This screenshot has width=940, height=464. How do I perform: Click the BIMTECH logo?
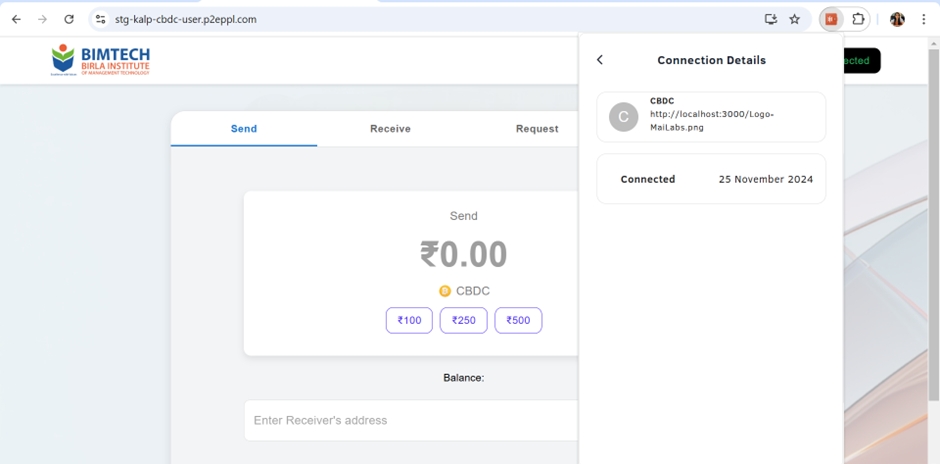[100, 60]
